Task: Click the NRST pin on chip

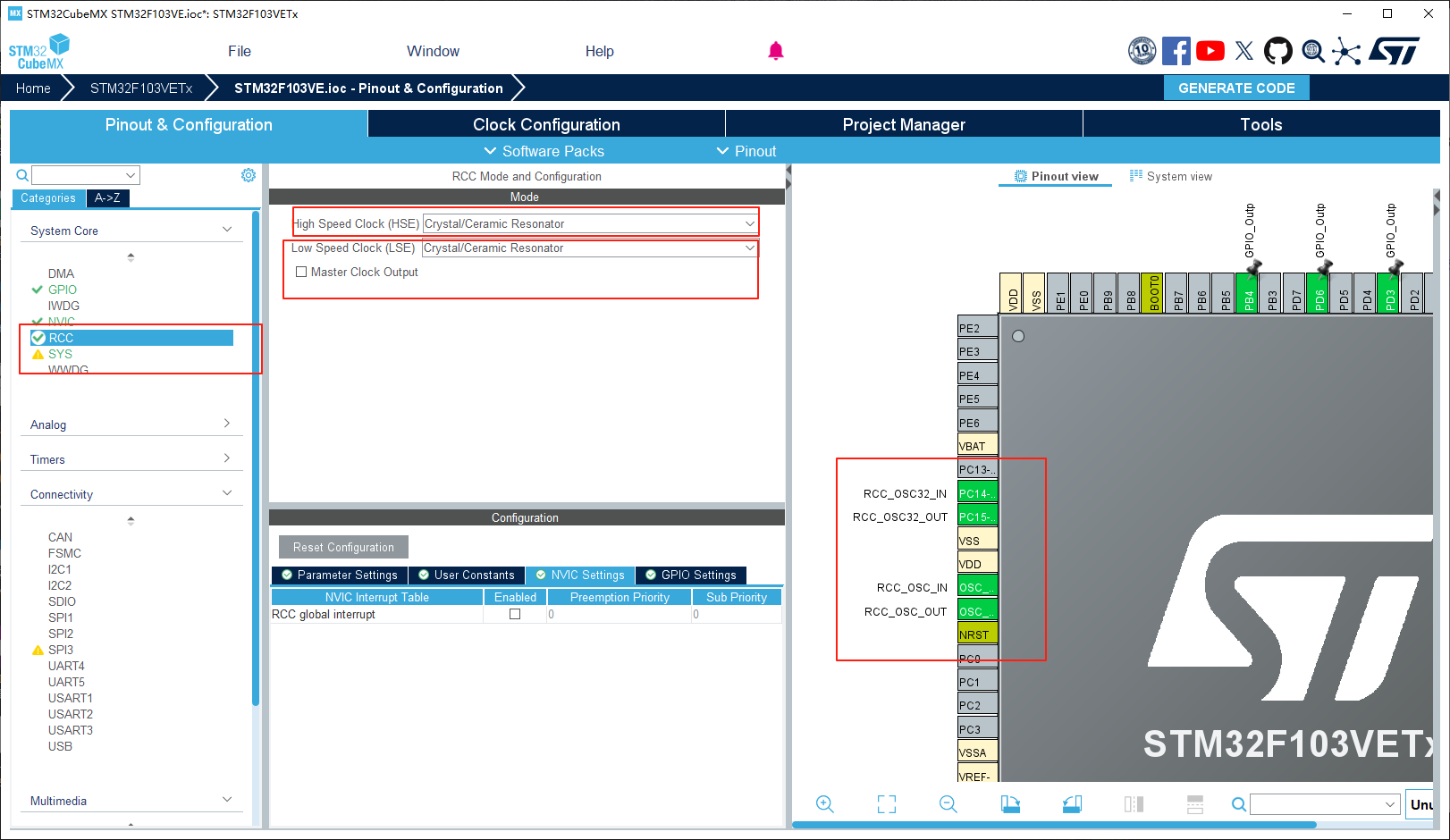Action: pyautogui.click(x=977, y=634)
